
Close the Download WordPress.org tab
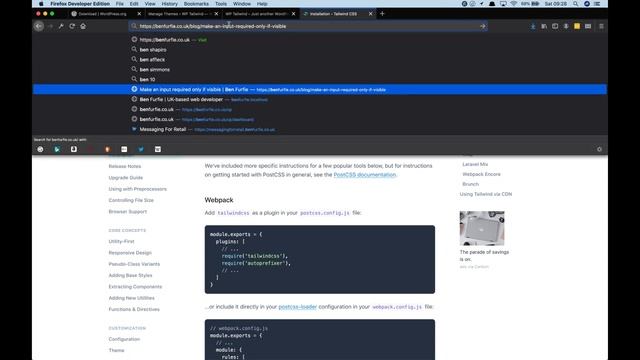point(139,13)
